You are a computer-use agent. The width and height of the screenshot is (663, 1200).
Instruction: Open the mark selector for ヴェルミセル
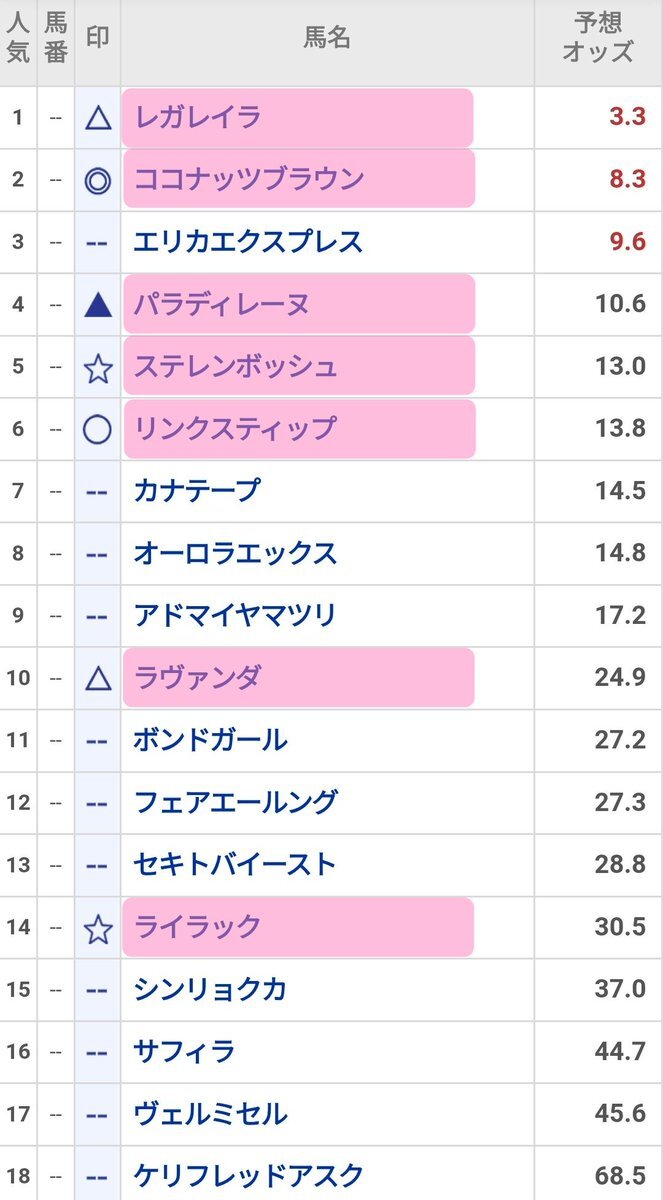97,1115
